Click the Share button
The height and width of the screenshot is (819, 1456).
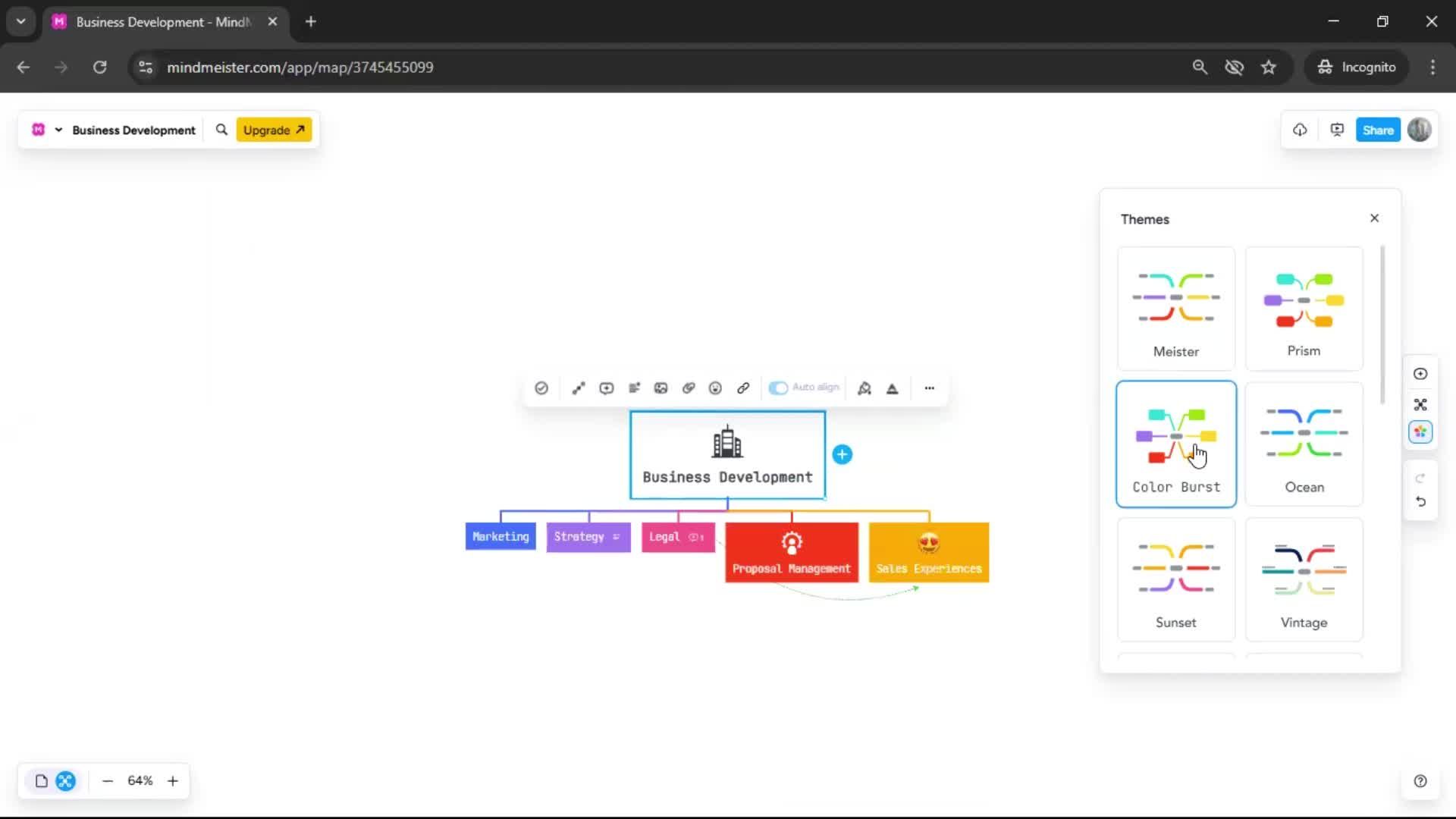1377,130
